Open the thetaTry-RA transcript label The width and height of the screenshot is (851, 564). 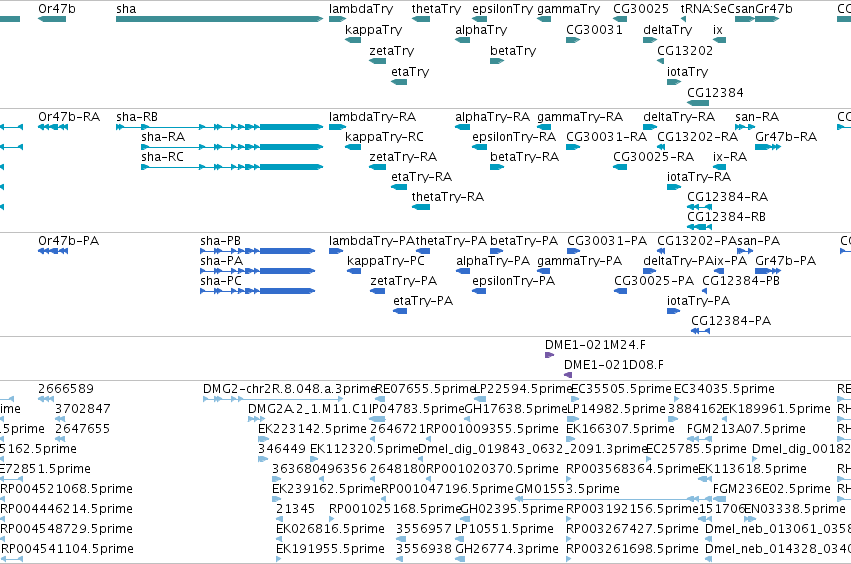point(447,197)
